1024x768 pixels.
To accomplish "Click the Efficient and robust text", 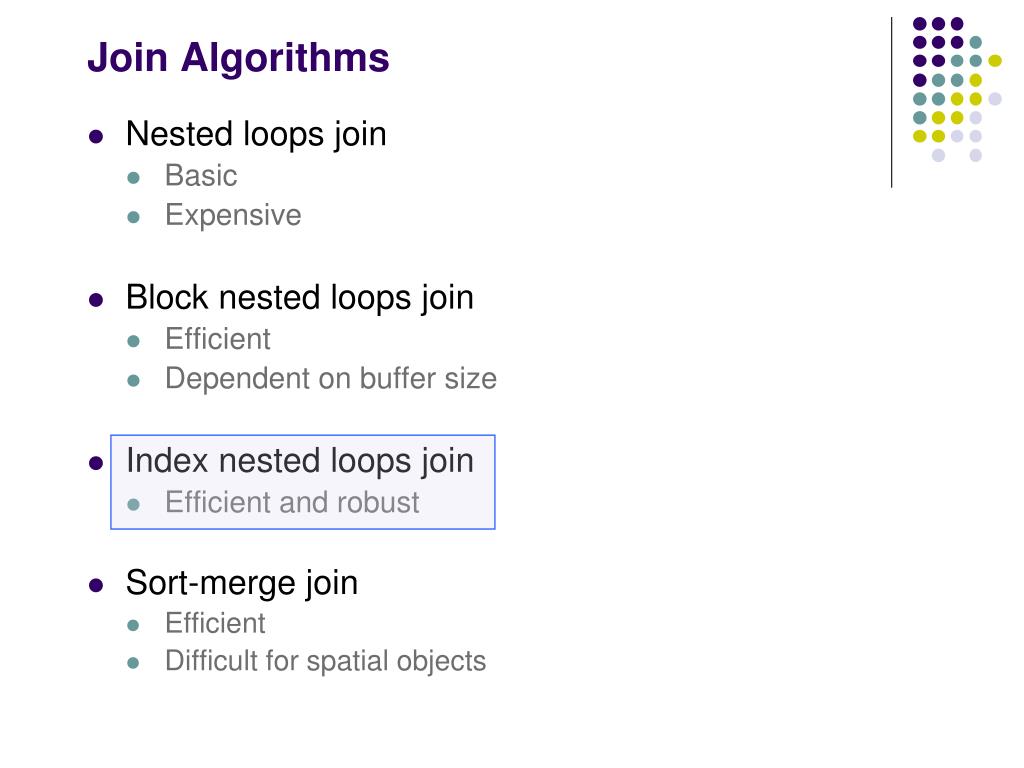I will tap(292, 502).
